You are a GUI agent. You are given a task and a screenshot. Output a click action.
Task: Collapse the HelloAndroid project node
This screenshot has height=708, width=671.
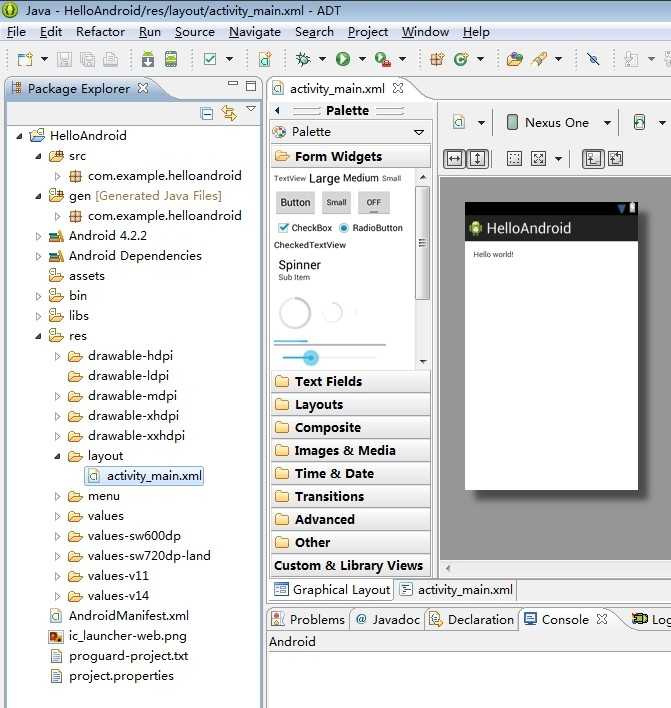tap(19, 136)
